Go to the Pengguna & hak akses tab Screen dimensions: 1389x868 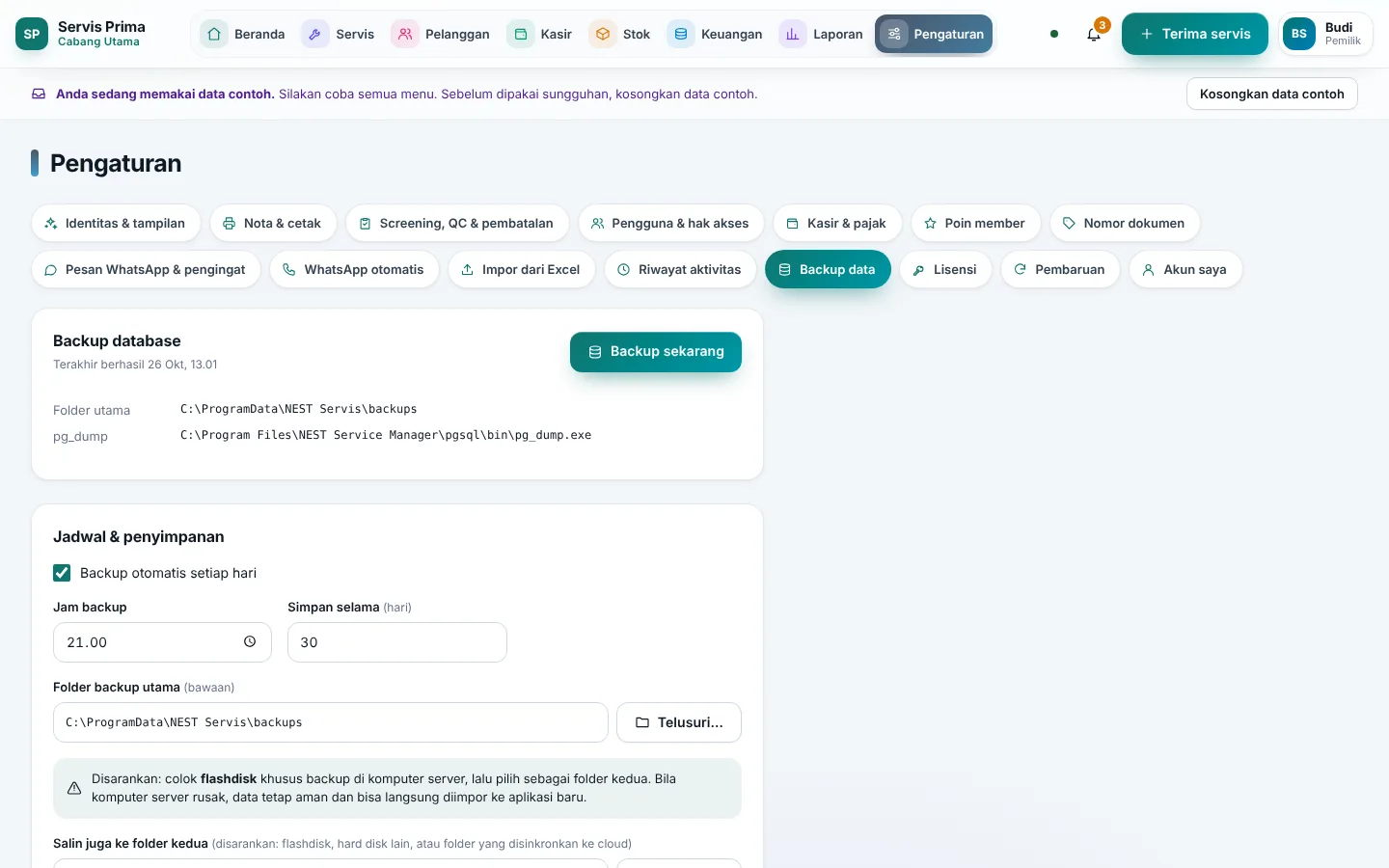point(671,223)
